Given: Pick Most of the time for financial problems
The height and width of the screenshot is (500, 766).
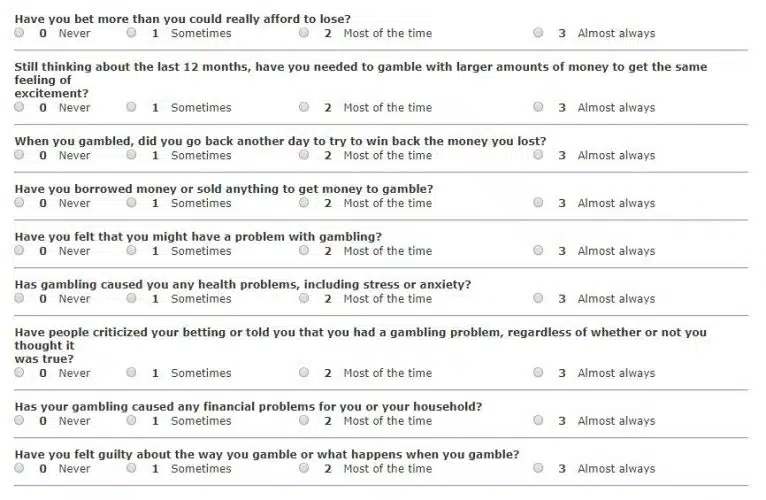Looking at the screenshot, I should coord(304,421).
